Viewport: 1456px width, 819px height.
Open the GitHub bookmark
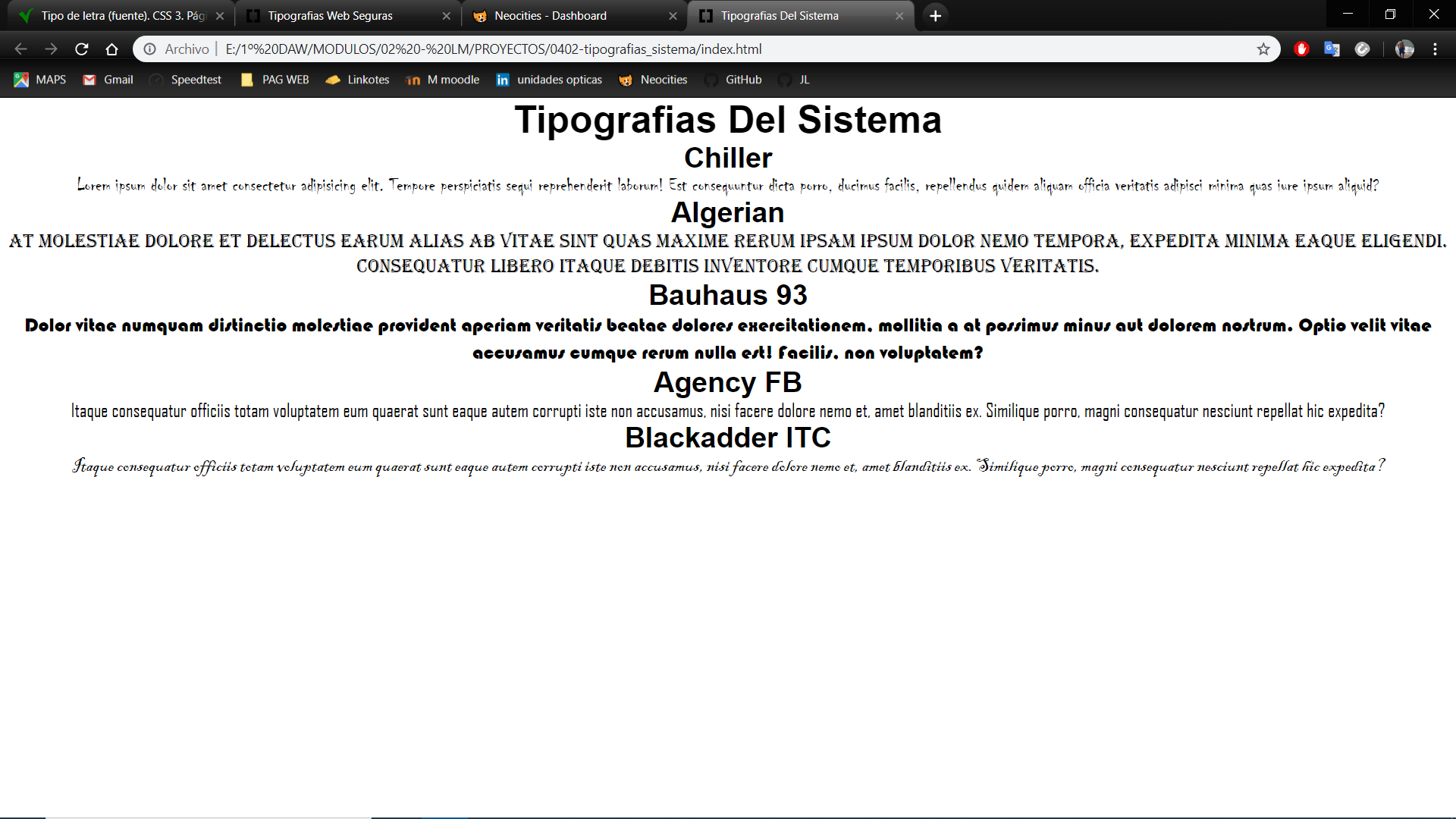point(734,80)
